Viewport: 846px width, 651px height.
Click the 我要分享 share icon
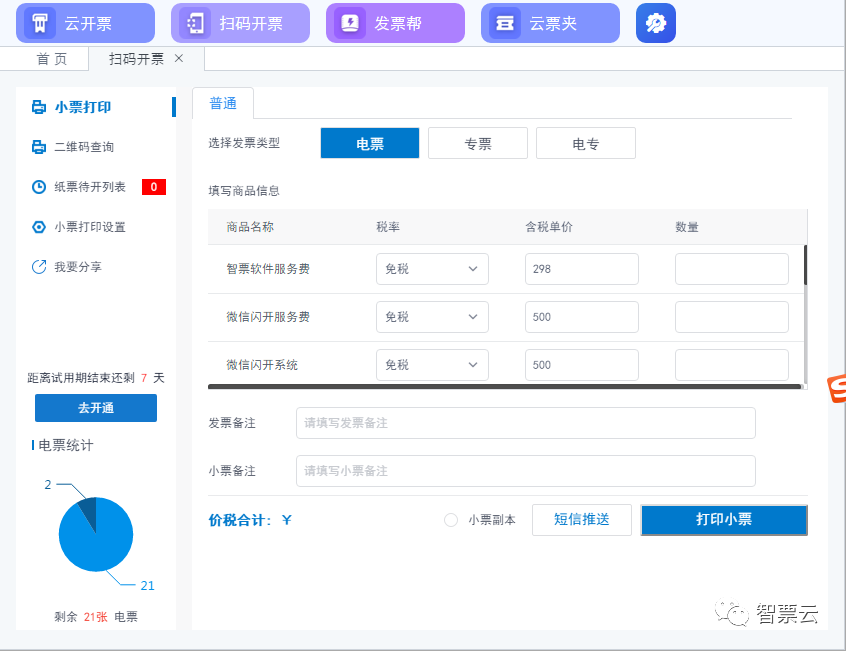(x=39, y=267)
